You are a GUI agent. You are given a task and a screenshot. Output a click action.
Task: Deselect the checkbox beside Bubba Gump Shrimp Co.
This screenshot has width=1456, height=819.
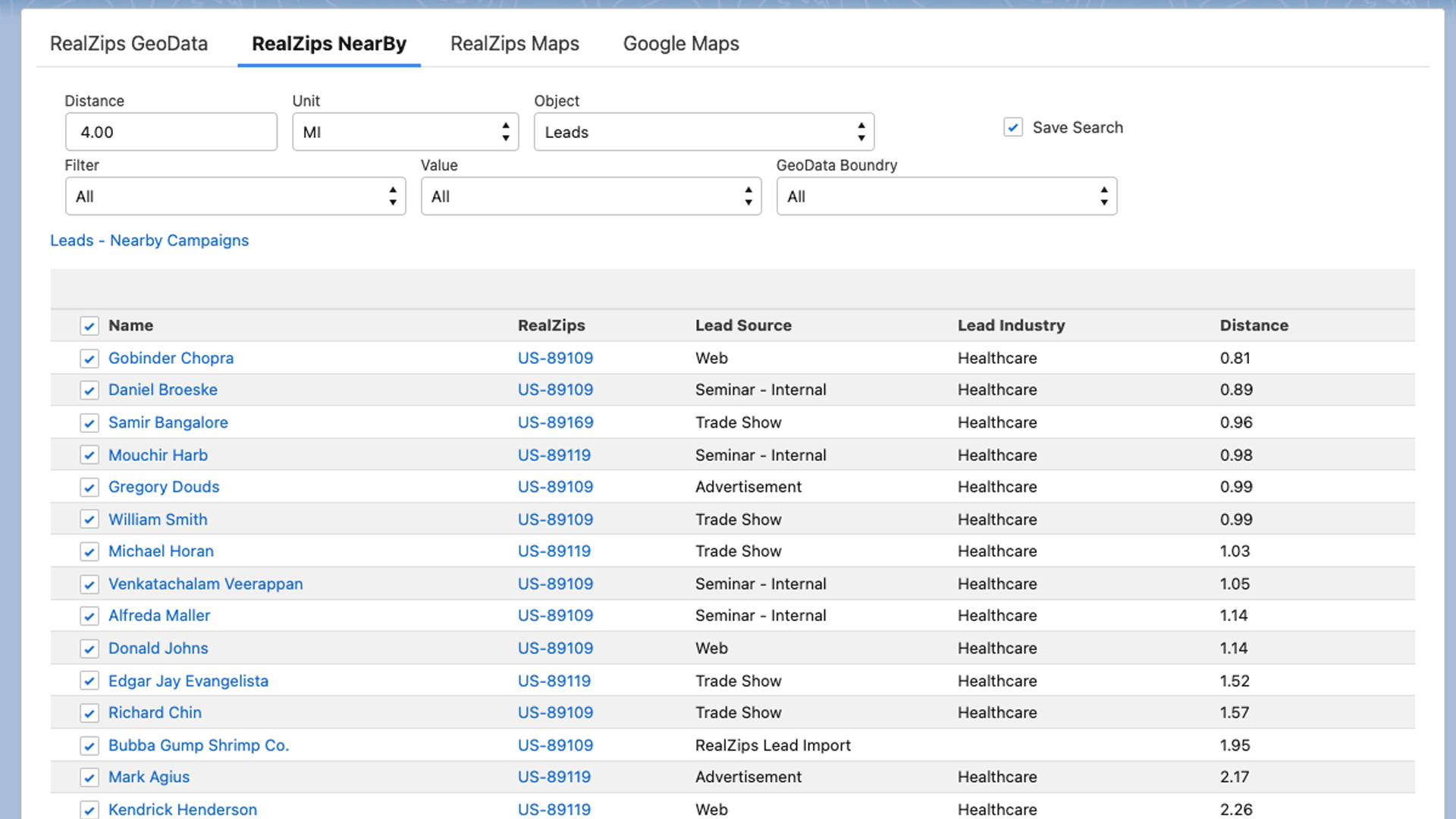click(x=89, y=745)
